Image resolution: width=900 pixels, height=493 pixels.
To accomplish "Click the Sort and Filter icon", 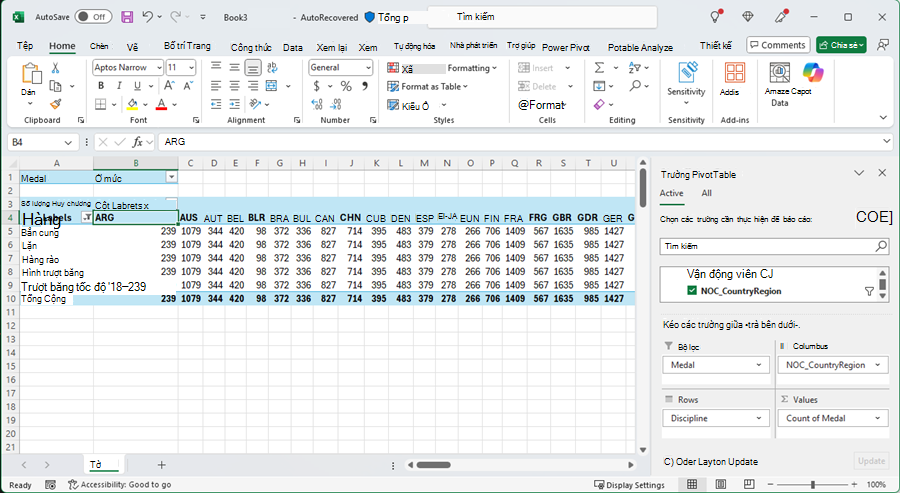I will (x=635, y=68).
